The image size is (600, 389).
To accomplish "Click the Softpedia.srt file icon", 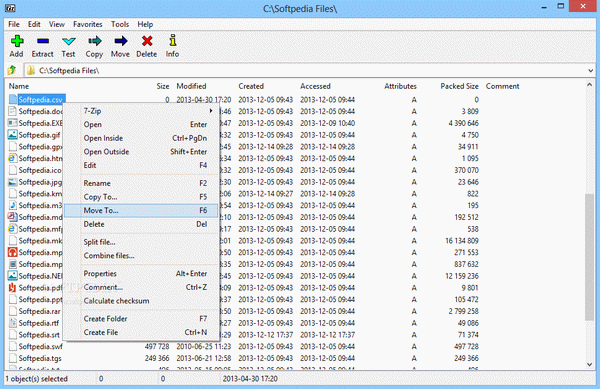I will (x=13, y=335).
